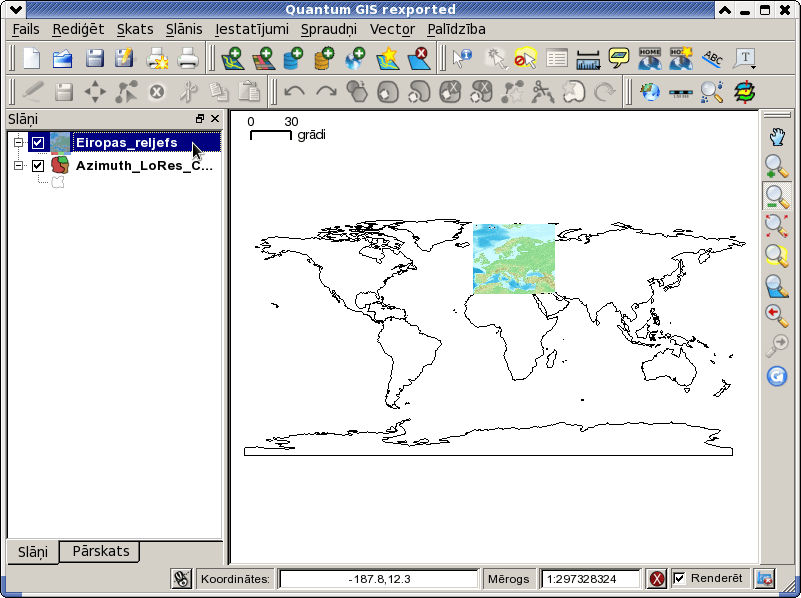Toggle visibility of Azimuth_LoRes_C layer
Image resolution: width=801 pixels, height=598 pixels.
(x=38, y=165)
